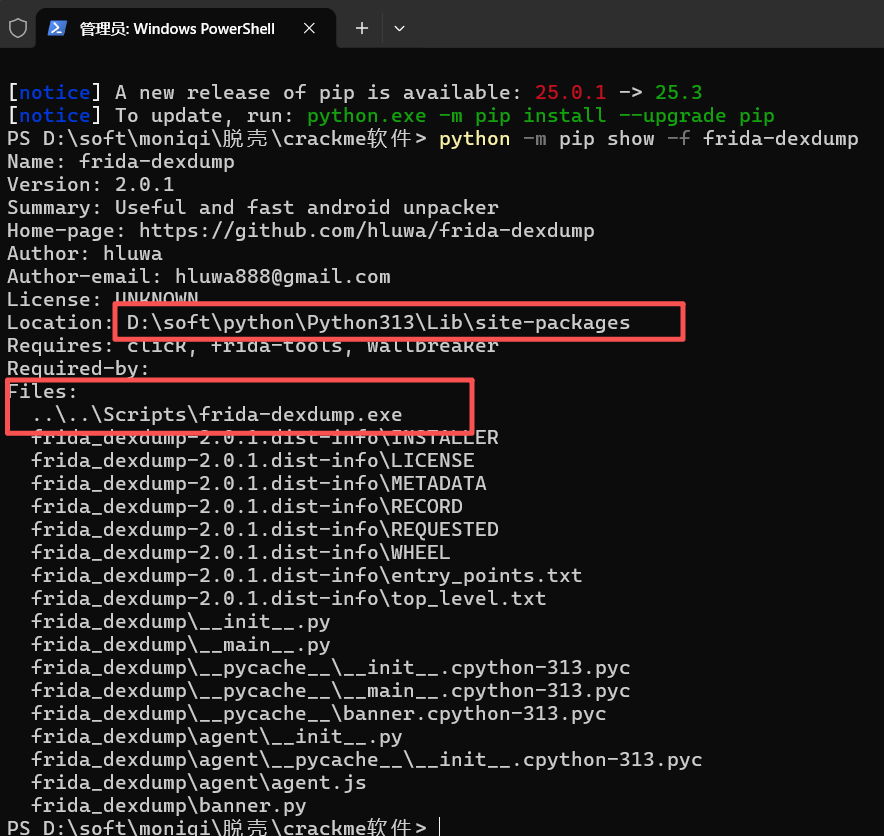
Task: Click the typed command python -m pip show -f frida-dexdump
Action: [x=649, y=139]
